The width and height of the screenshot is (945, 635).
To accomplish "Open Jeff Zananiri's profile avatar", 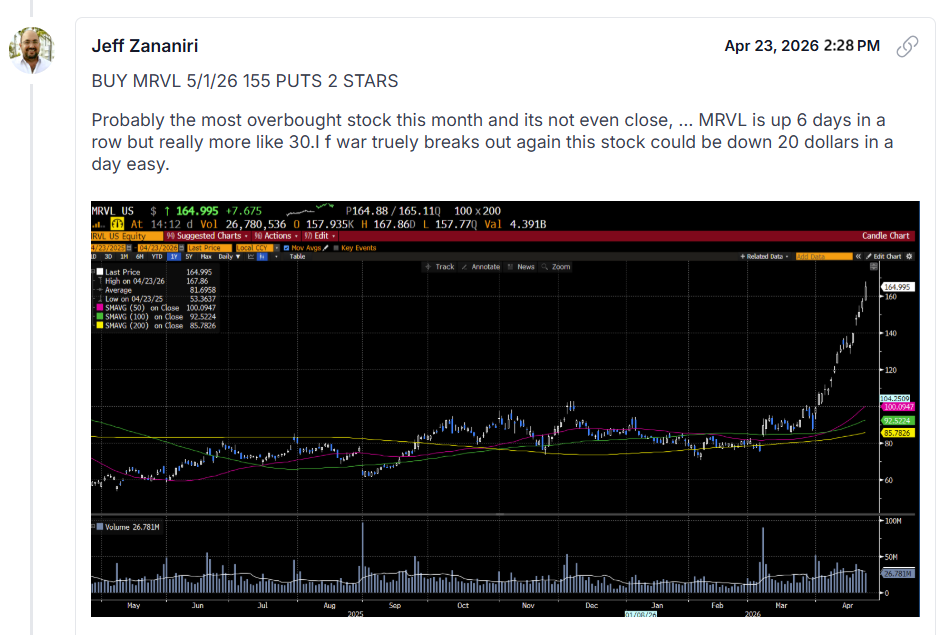I will [x=31, y=50].
